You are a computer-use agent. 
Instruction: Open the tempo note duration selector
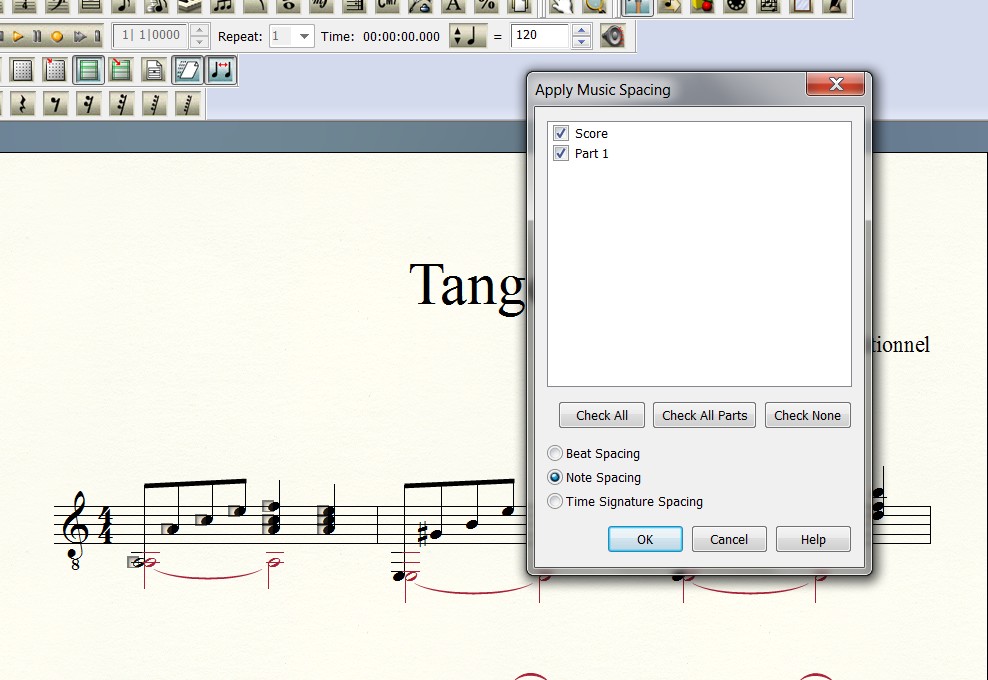[465, 37]
